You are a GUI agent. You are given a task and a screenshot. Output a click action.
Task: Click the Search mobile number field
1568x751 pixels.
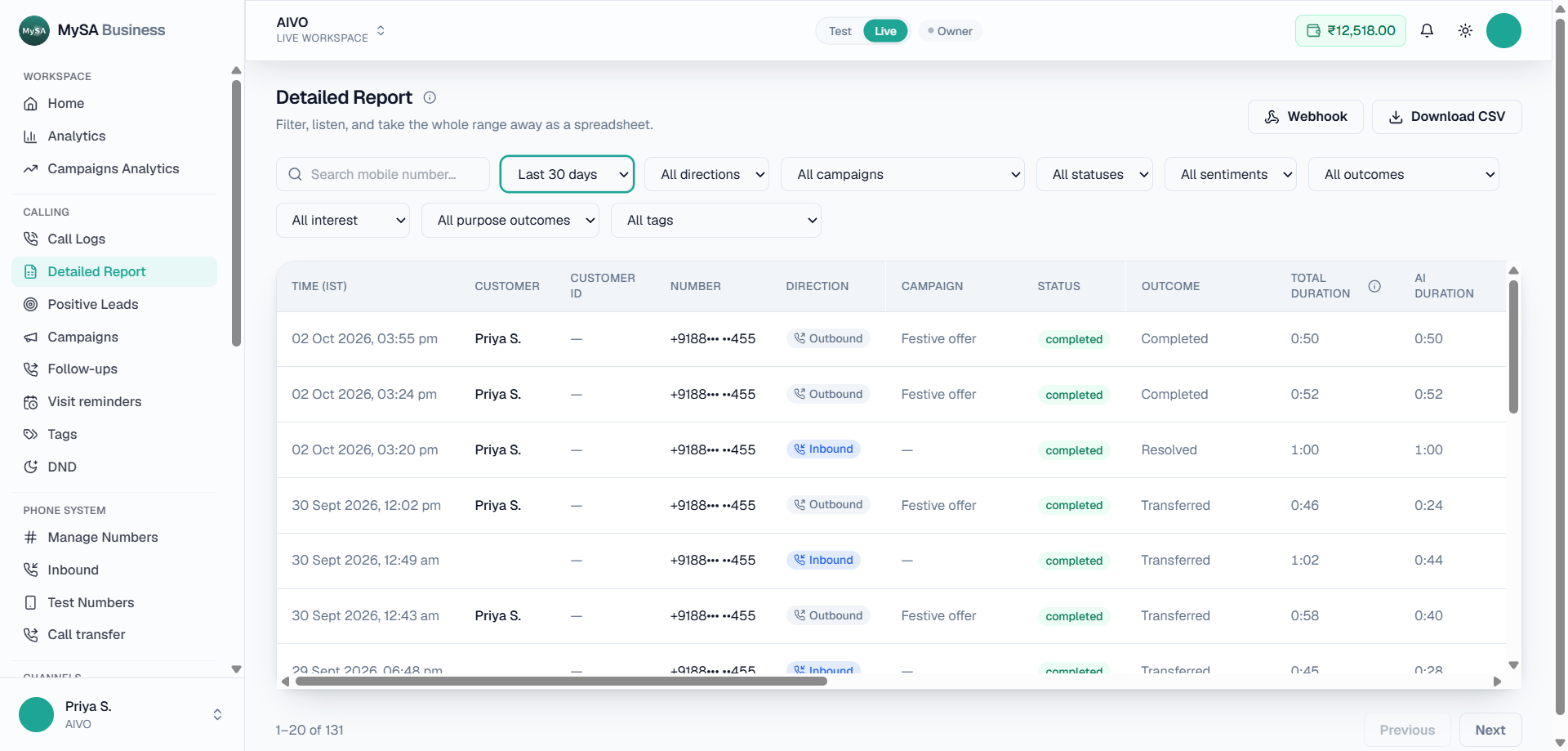click(x=383, y=174)
